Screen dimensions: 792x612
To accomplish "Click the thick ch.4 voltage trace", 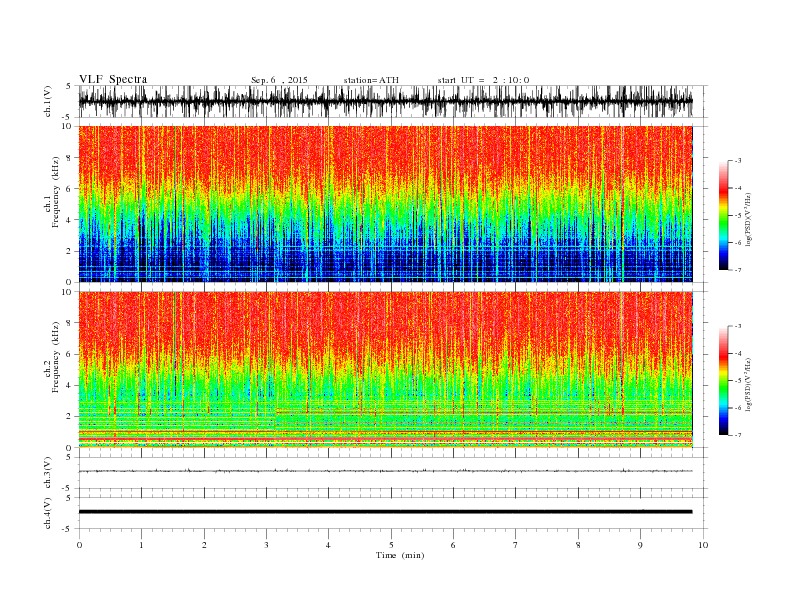I will (385, 512).
